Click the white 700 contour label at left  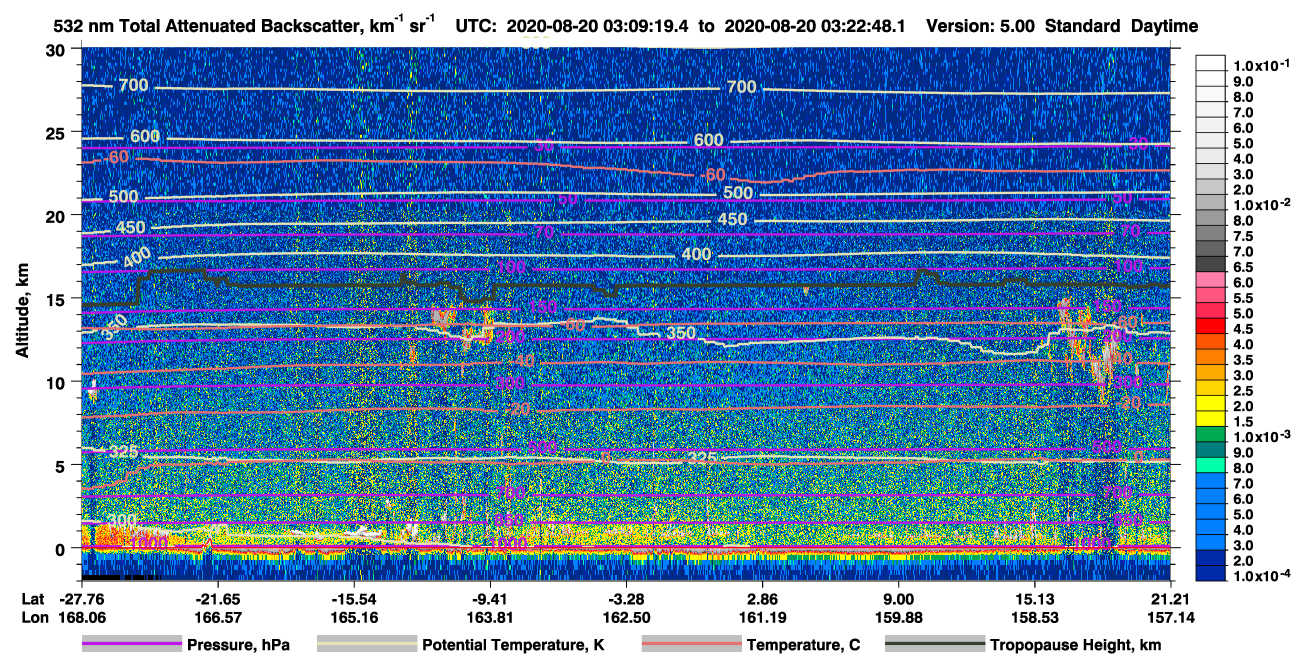133,86
